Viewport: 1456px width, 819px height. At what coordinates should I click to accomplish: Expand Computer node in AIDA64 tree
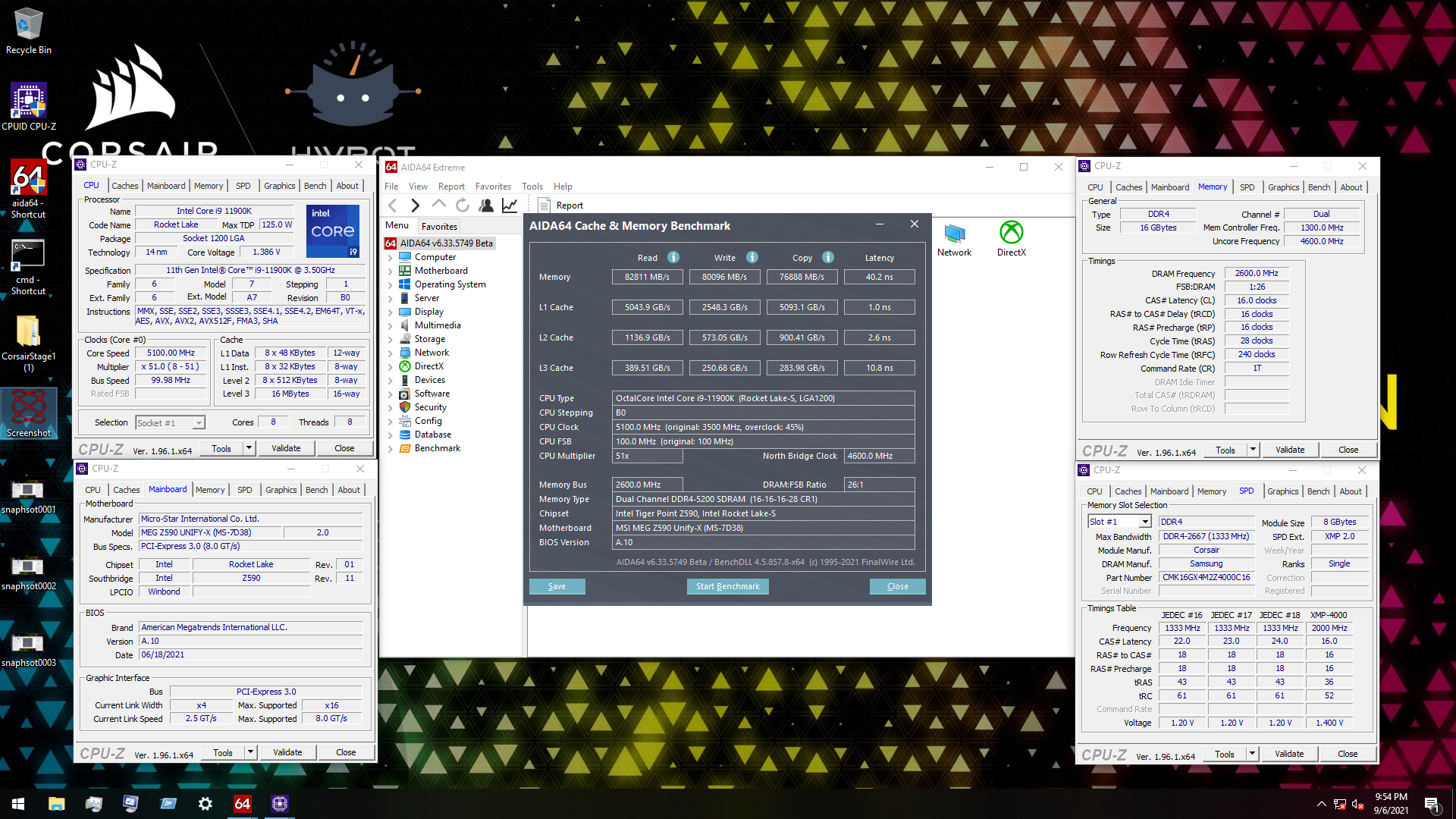click(x=391, y=257)
